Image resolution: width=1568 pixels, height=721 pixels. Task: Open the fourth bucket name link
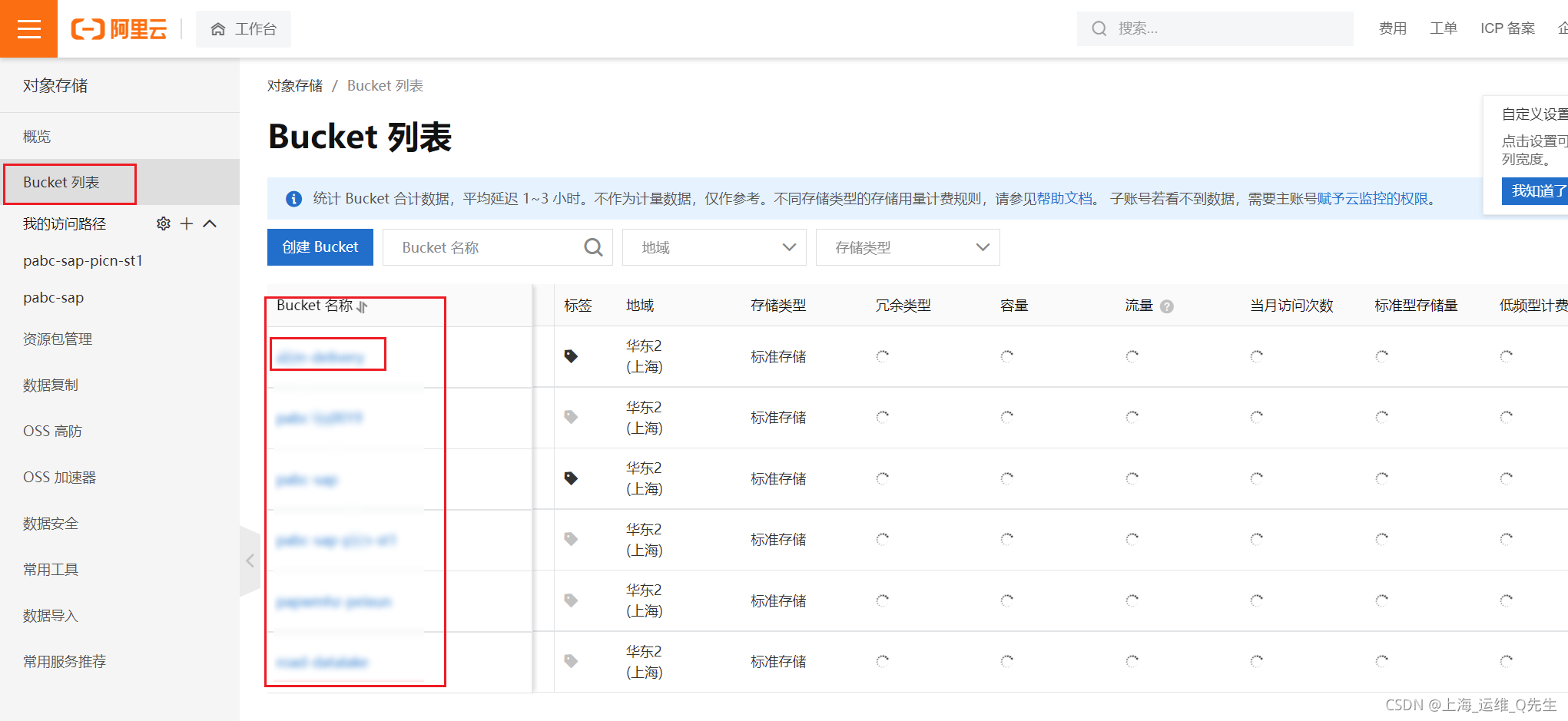click(x=336, y=541)
